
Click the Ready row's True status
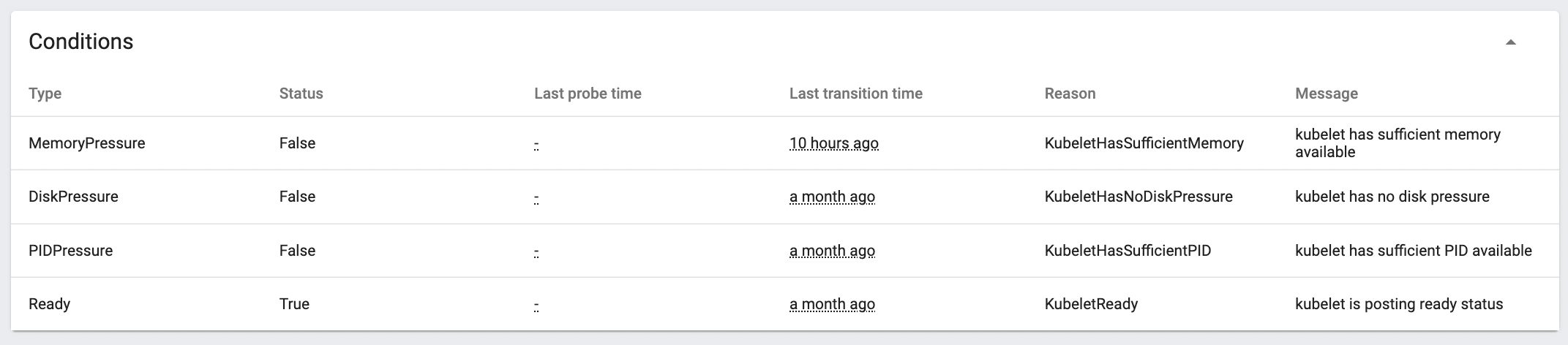click(x=294, y=304)
